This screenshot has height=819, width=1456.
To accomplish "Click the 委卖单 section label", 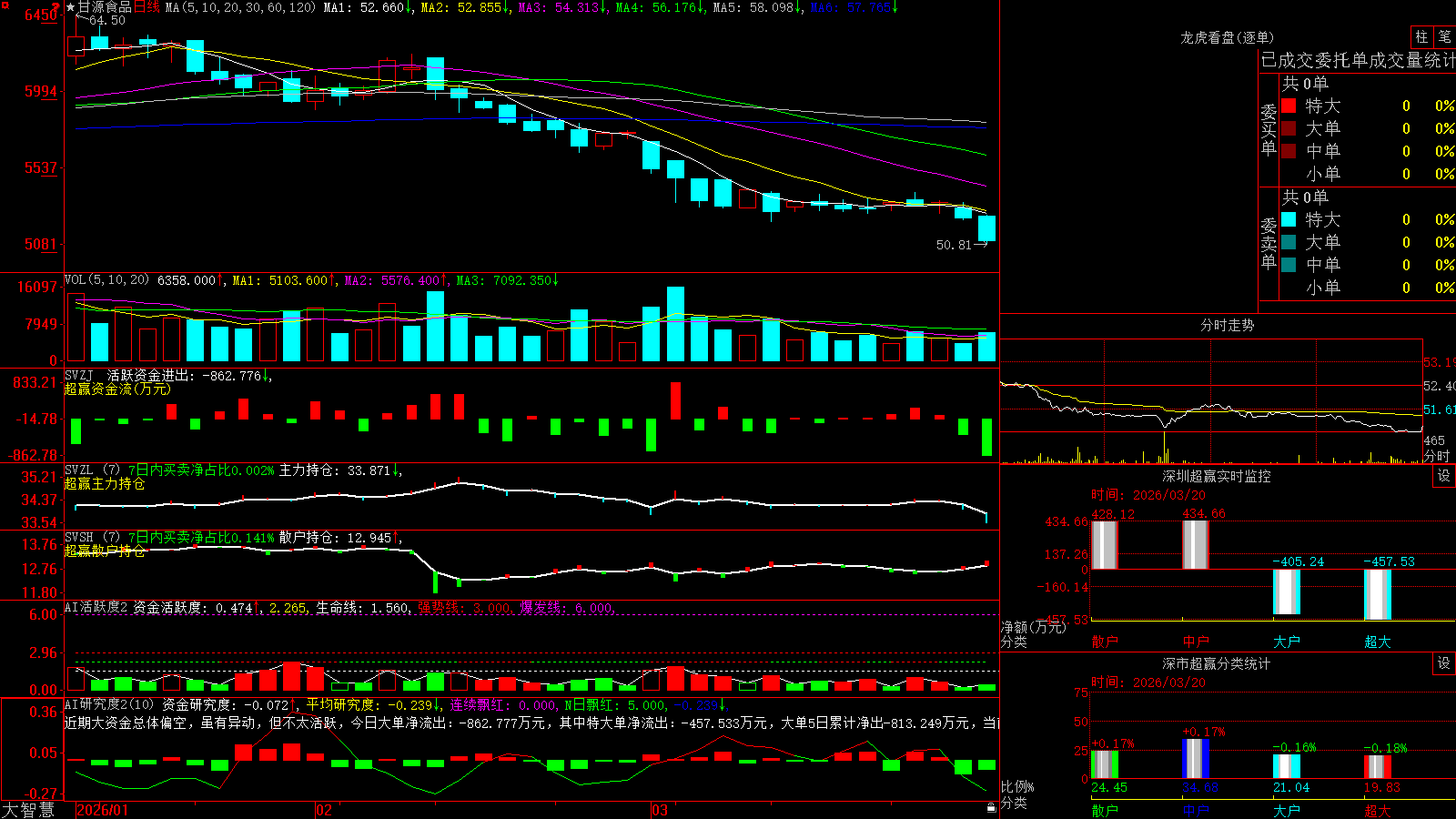I will pyautogui.click(x=1269, y=244).
